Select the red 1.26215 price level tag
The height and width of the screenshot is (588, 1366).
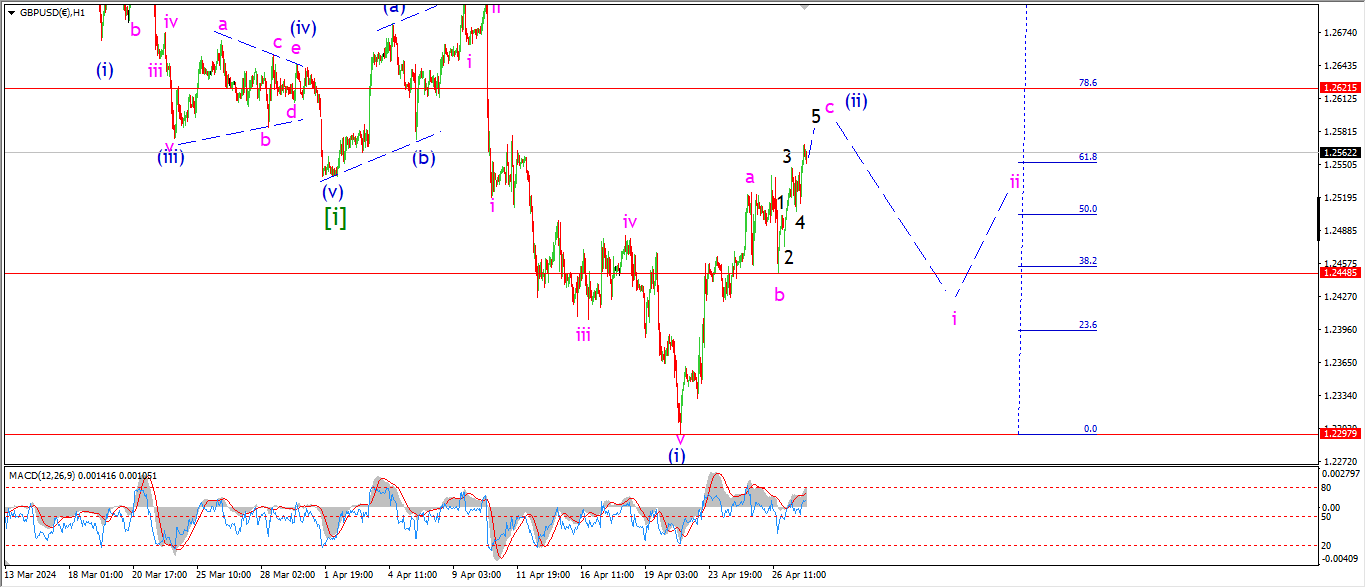(1340, 88)
